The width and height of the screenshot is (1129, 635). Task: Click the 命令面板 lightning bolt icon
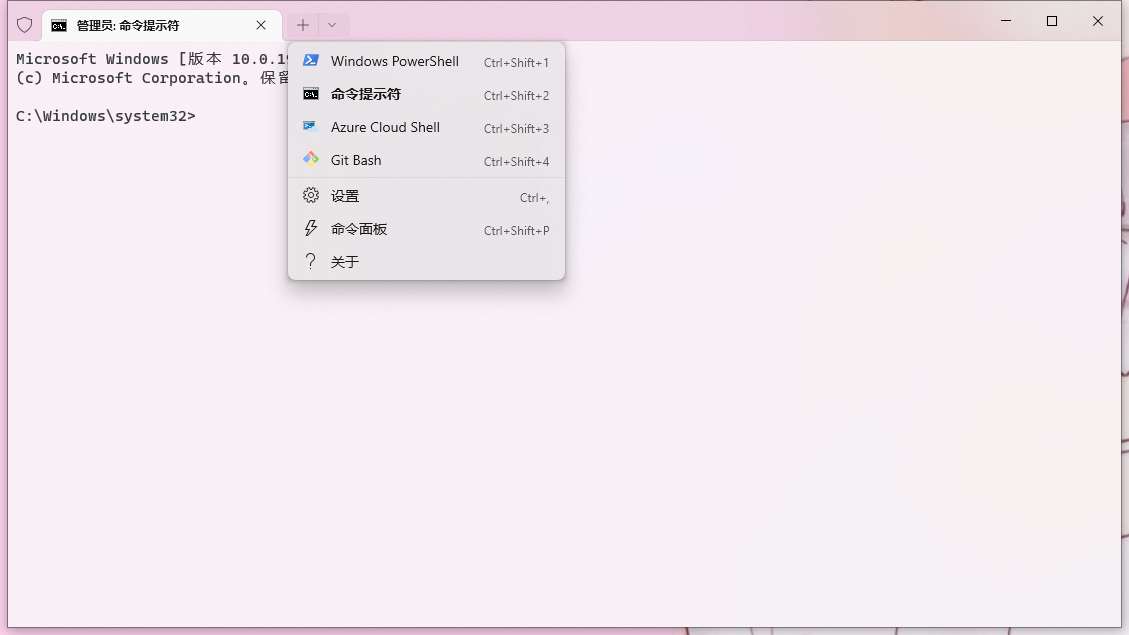click(x=311, y=229)
